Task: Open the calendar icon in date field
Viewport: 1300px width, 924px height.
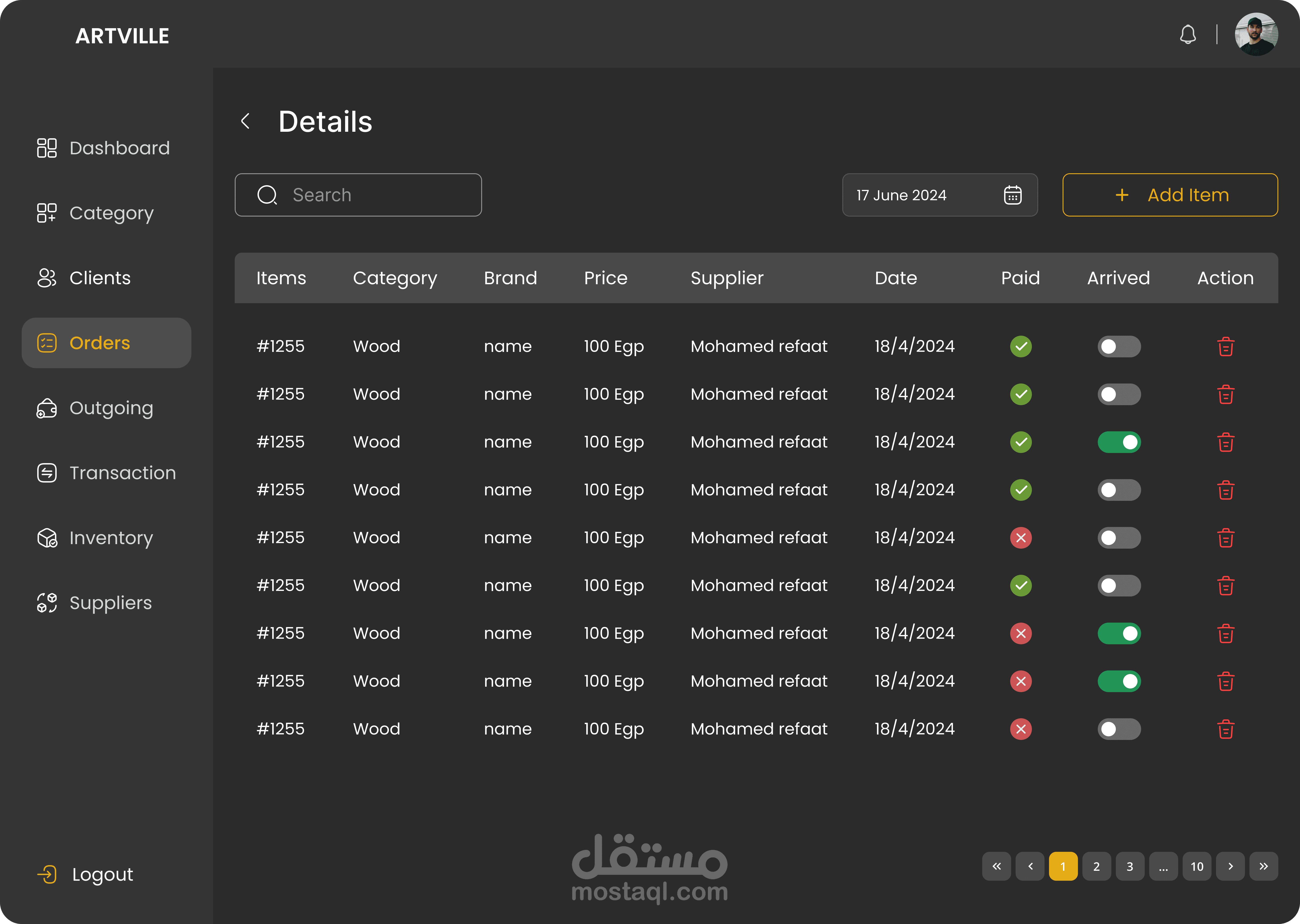Action: pyautogui.click(x=1012, y=195)
